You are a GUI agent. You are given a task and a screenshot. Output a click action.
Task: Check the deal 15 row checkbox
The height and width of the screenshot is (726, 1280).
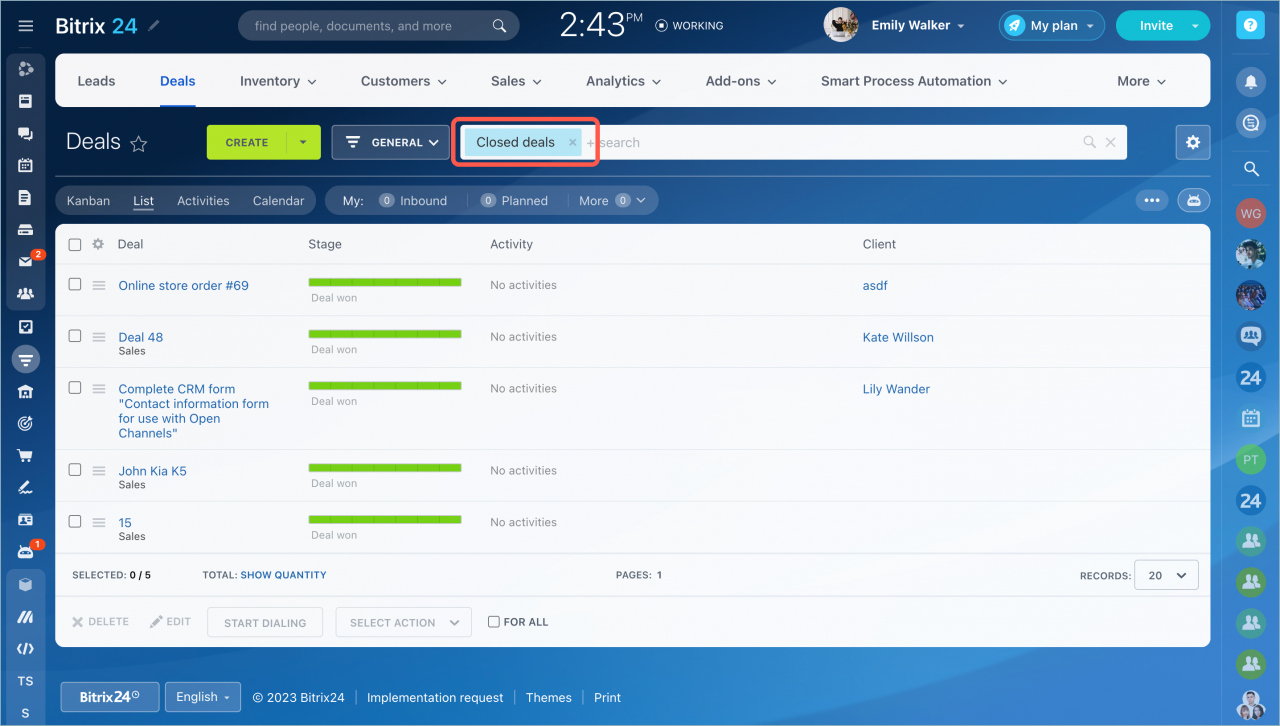click(x=75, y=521)
